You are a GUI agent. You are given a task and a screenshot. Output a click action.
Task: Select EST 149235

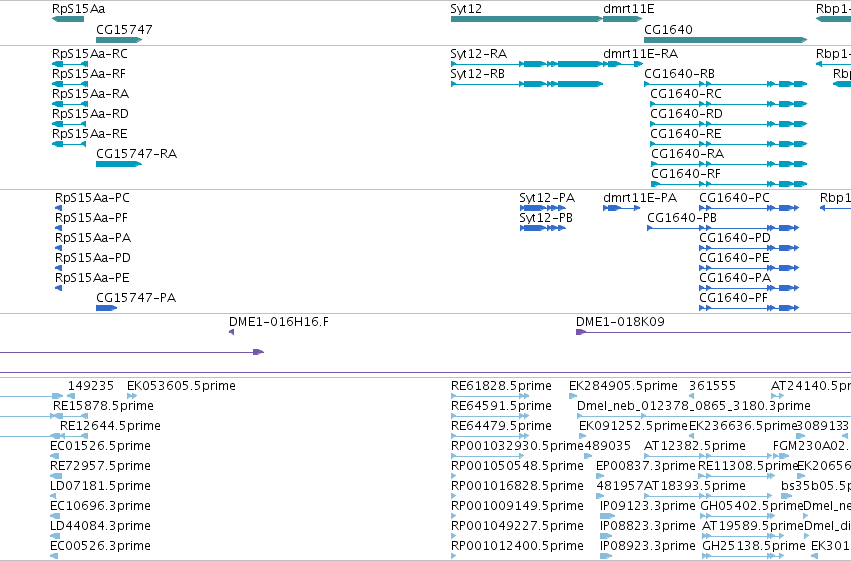point(91,386)
